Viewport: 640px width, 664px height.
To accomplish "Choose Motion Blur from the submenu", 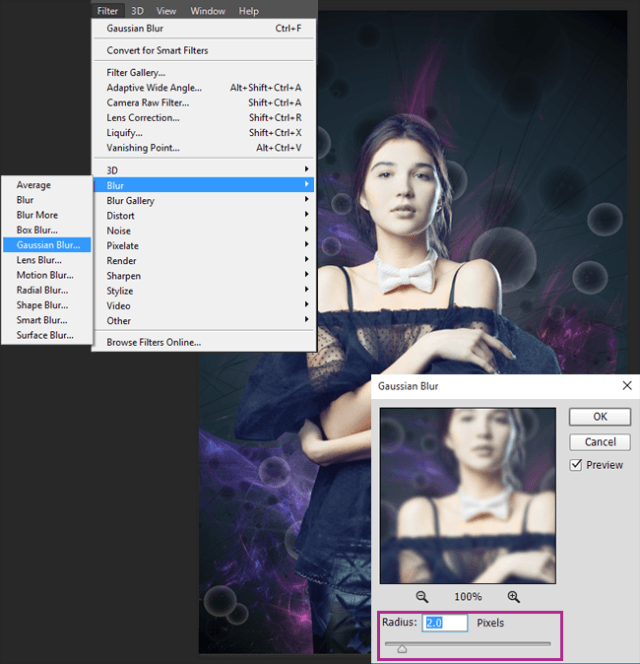I will pos(45,275).
